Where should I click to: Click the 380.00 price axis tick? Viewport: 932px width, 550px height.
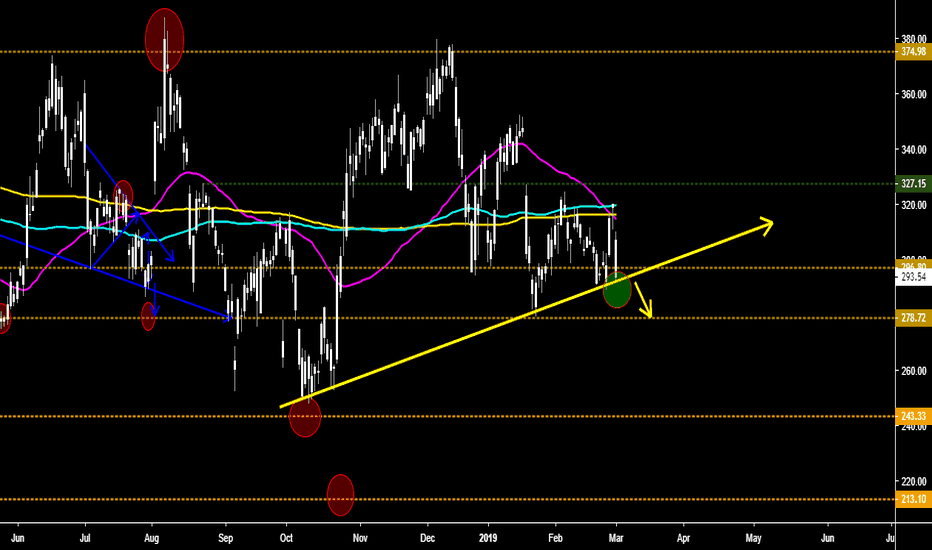pyautogui.click(x=914, y=39)
